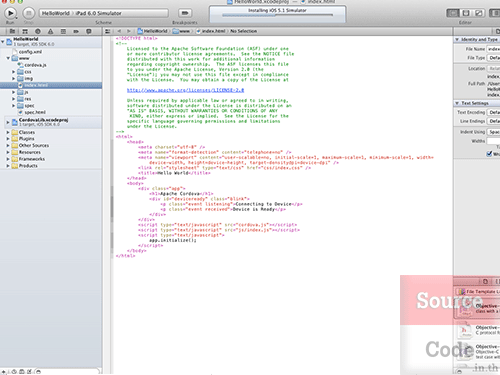This screenshot has width=500, height=375.
Task: Expand the Frameworks group
Action: click(x=8, y=159)
